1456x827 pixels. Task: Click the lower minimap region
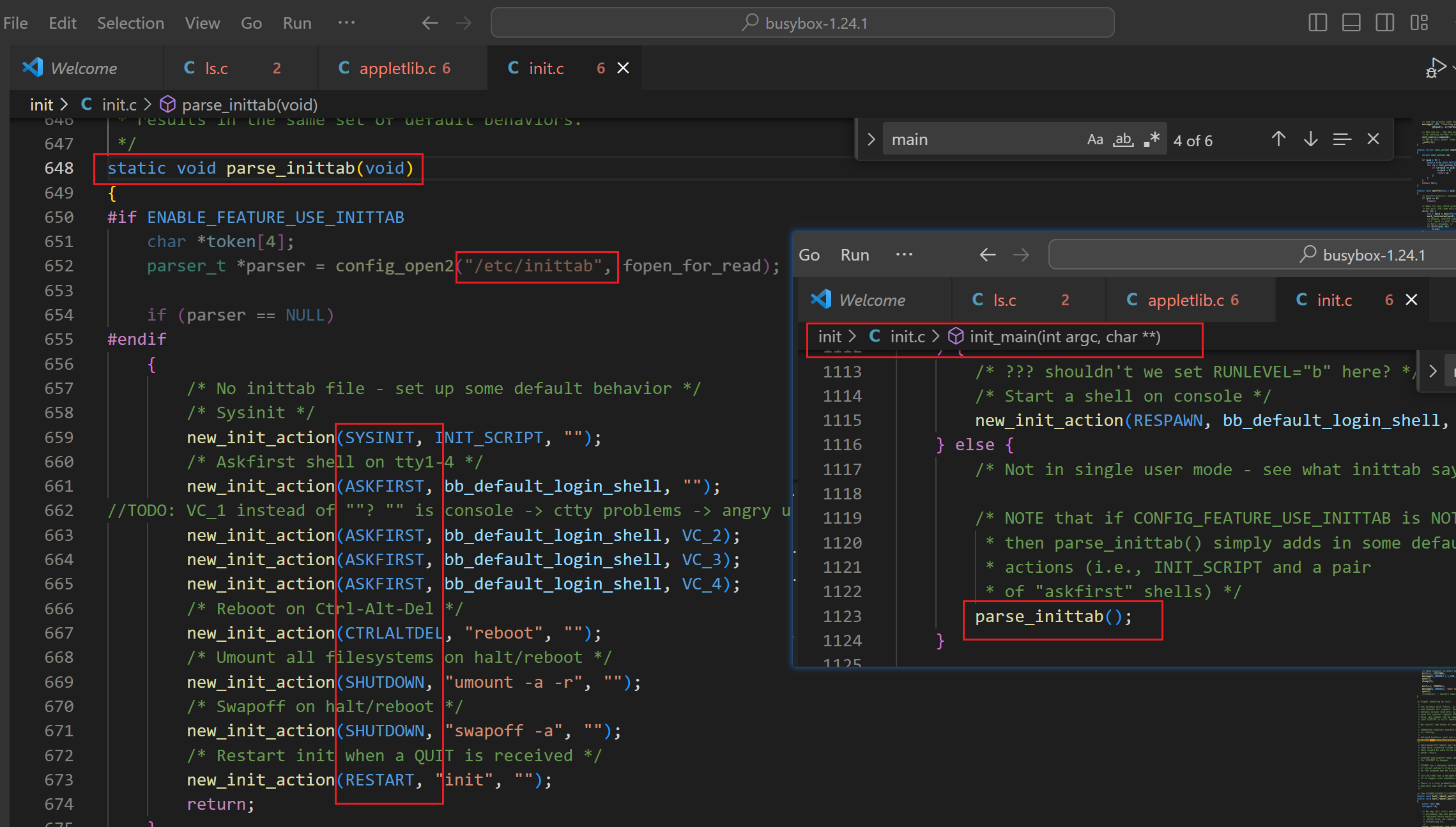1436,747
